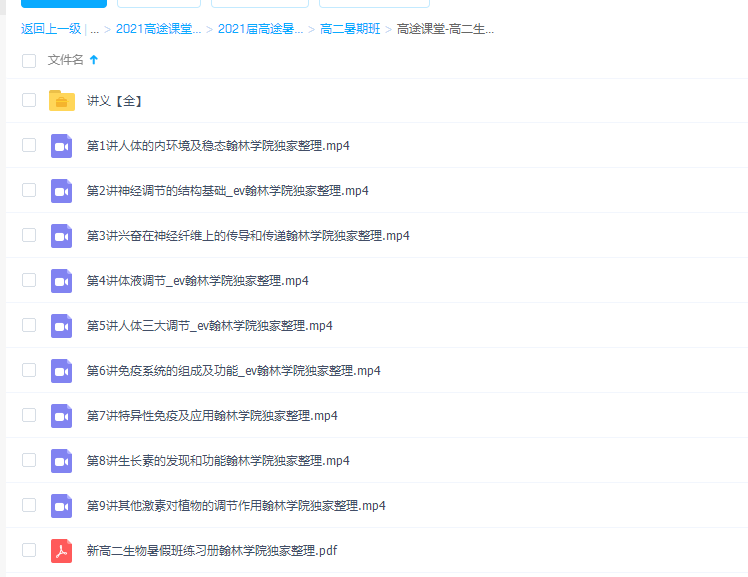Click video icon for 第8讲生长素的发现和功能

tap(62, 460)
